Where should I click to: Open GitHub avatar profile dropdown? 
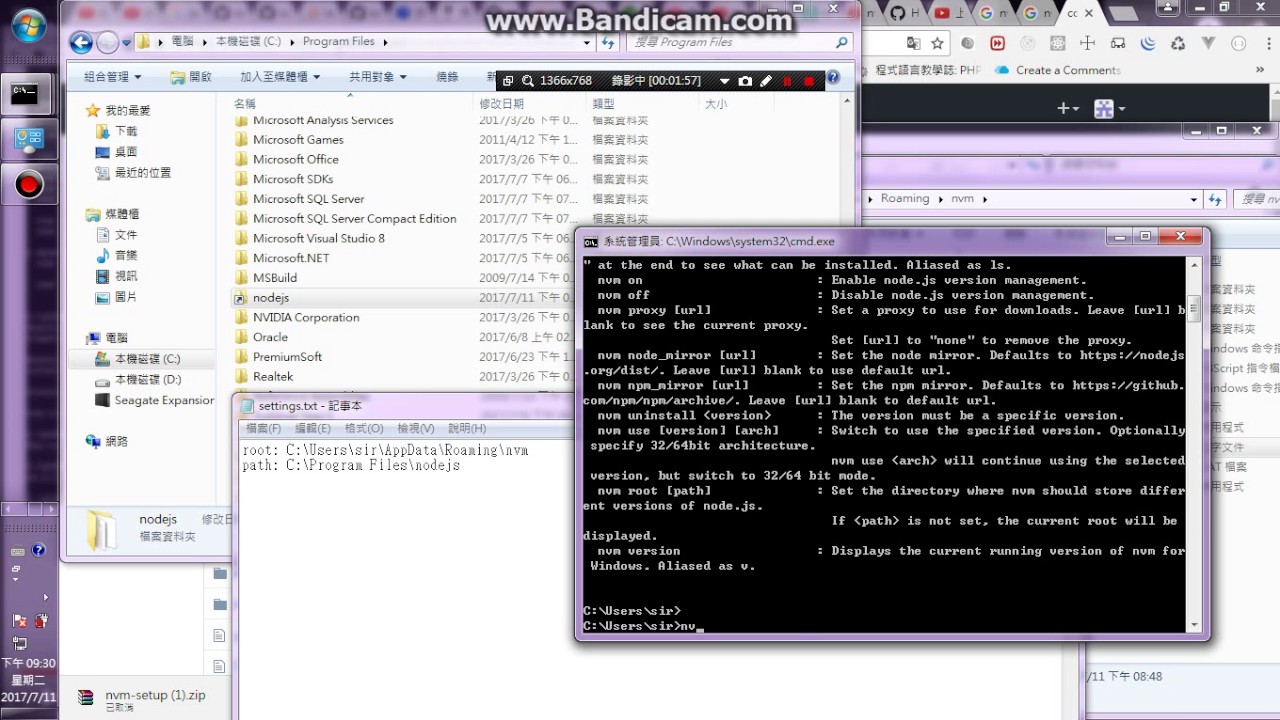1109,108
